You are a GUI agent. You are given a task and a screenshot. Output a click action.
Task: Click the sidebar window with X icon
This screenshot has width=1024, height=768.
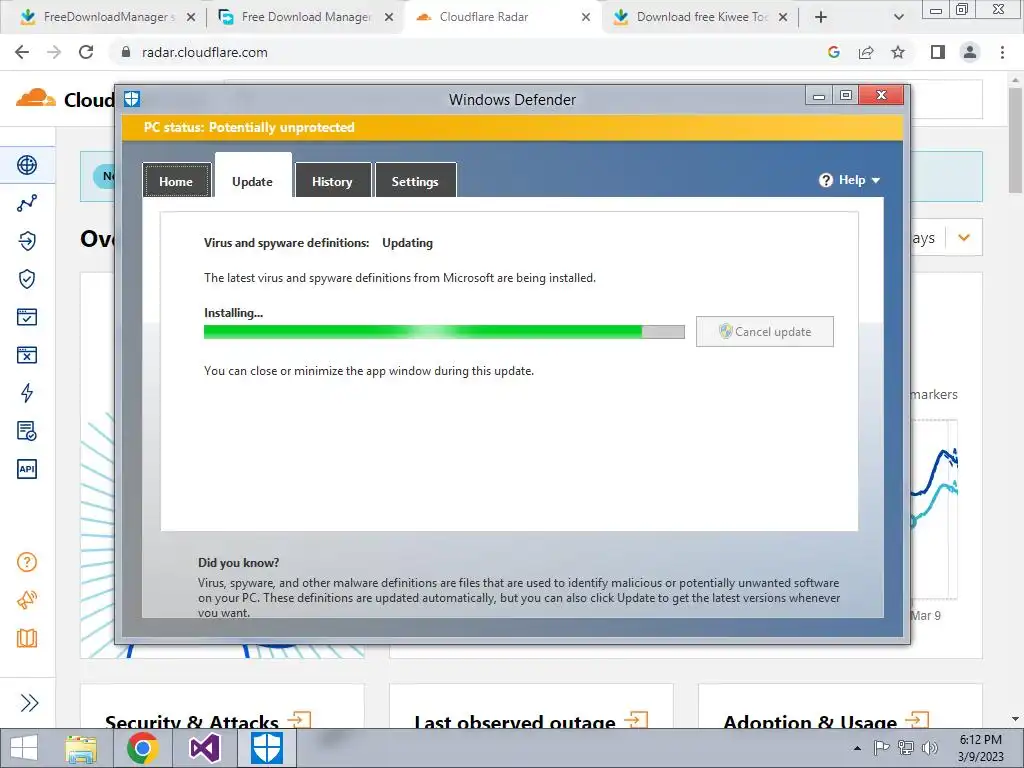point(27,355)
